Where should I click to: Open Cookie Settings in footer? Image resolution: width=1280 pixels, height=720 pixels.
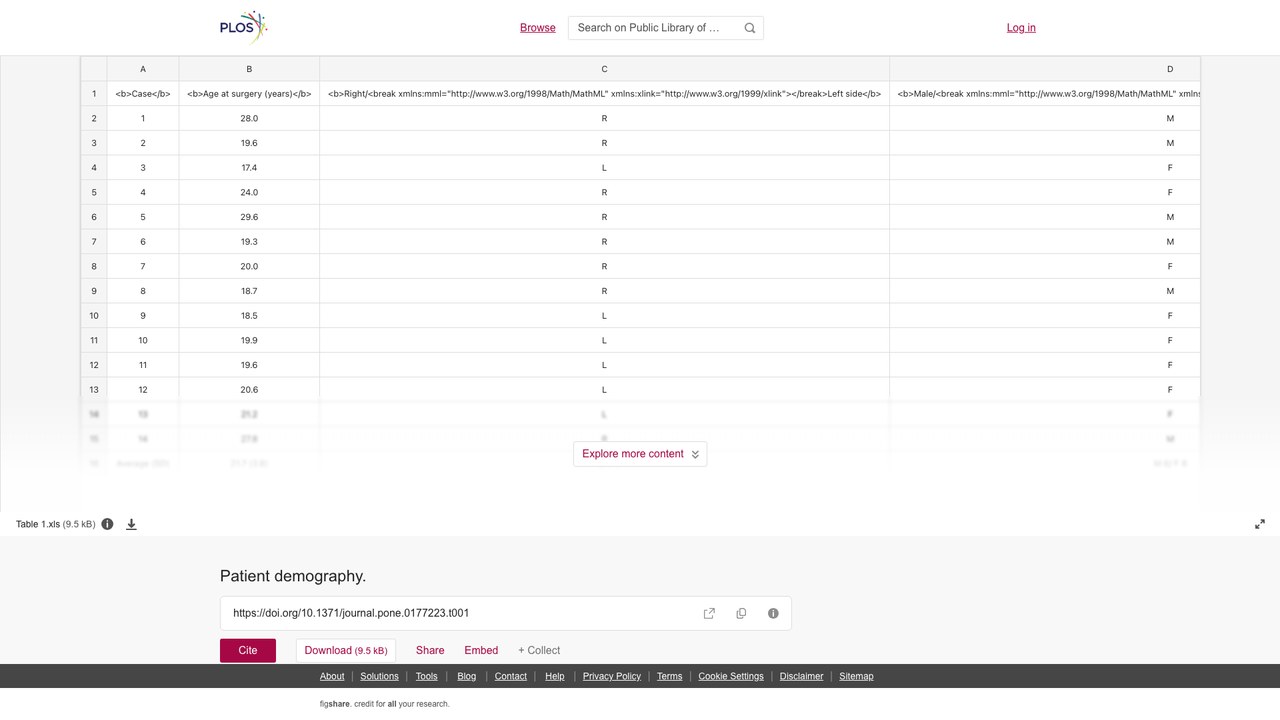(731, 676)
